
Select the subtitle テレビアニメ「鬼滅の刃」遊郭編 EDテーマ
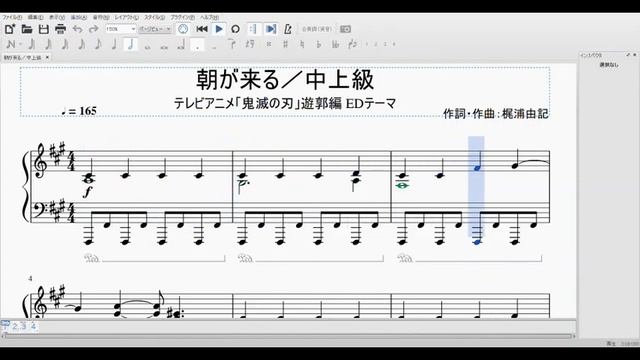[285, 104]
